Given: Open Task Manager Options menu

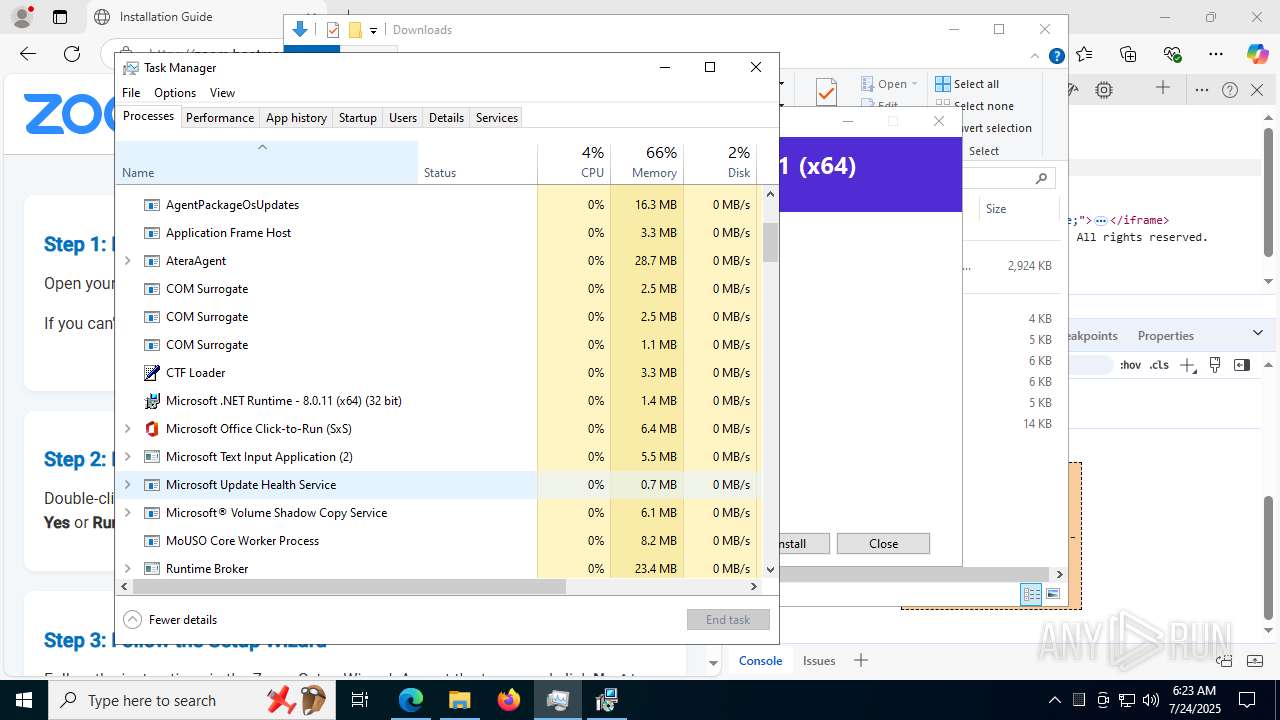Looking at the screenshot, I should pyautogui.click(x=175, y=93).
